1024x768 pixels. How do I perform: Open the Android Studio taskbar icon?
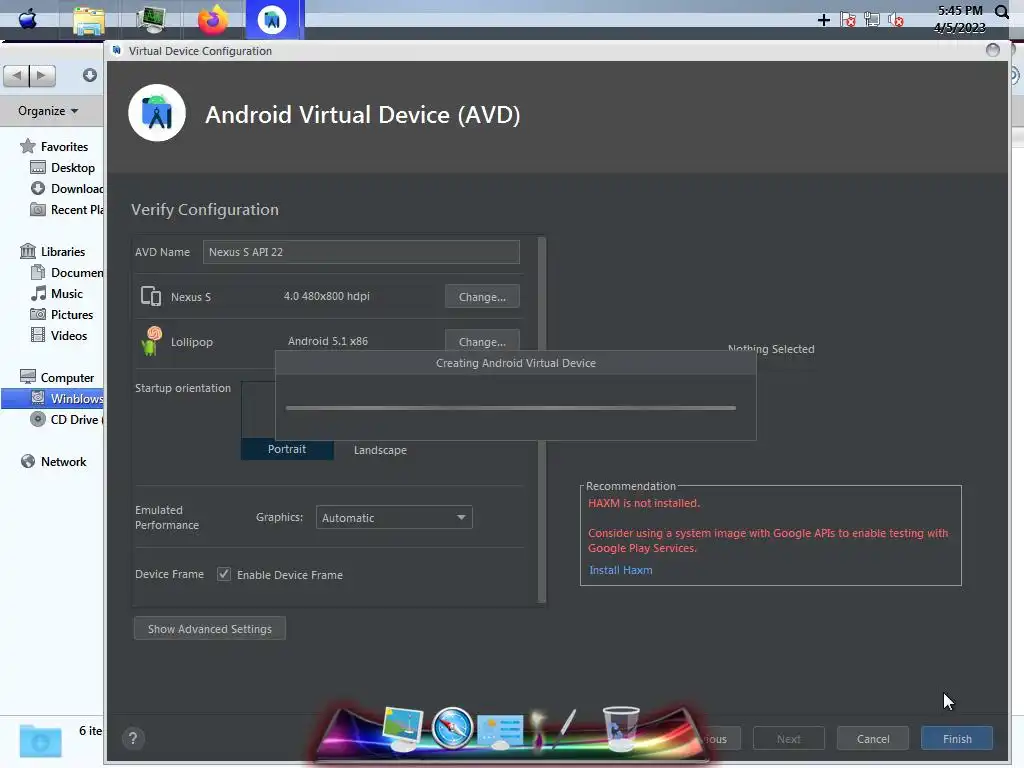point(272,20)
